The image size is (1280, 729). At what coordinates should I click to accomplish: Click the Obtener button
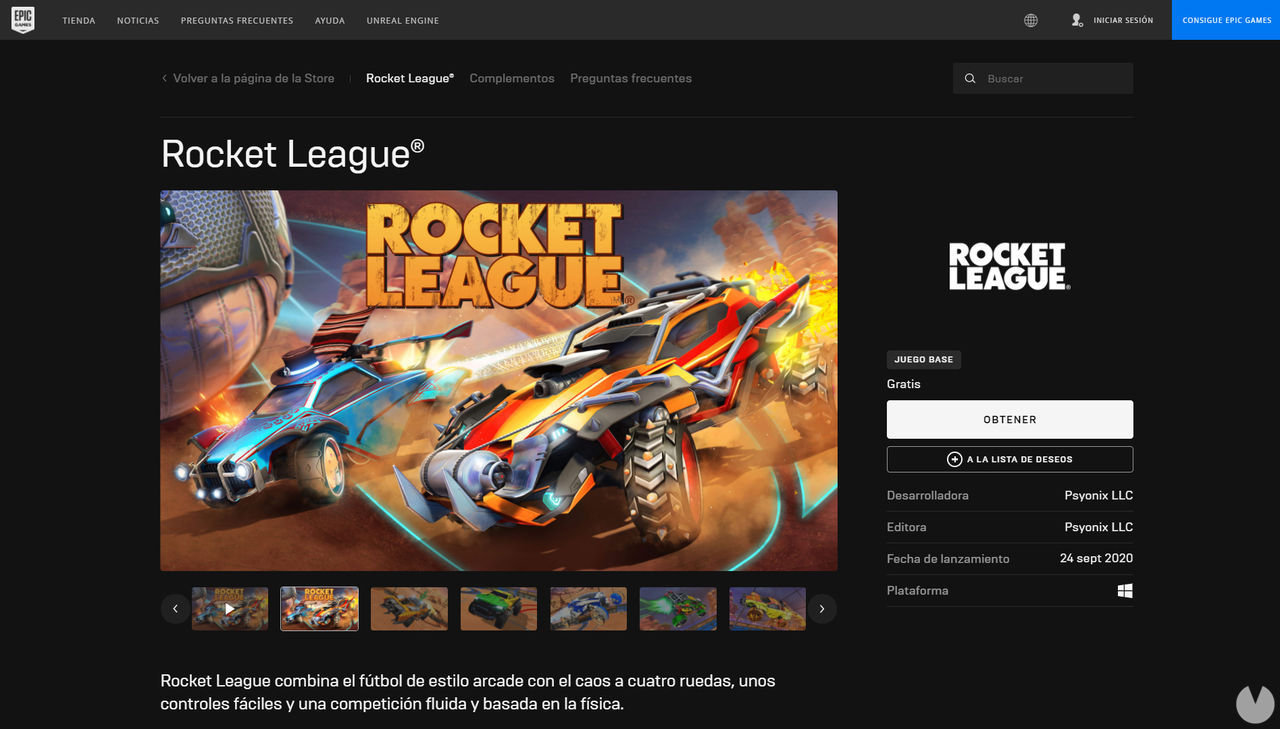[x=1010, y=420]
